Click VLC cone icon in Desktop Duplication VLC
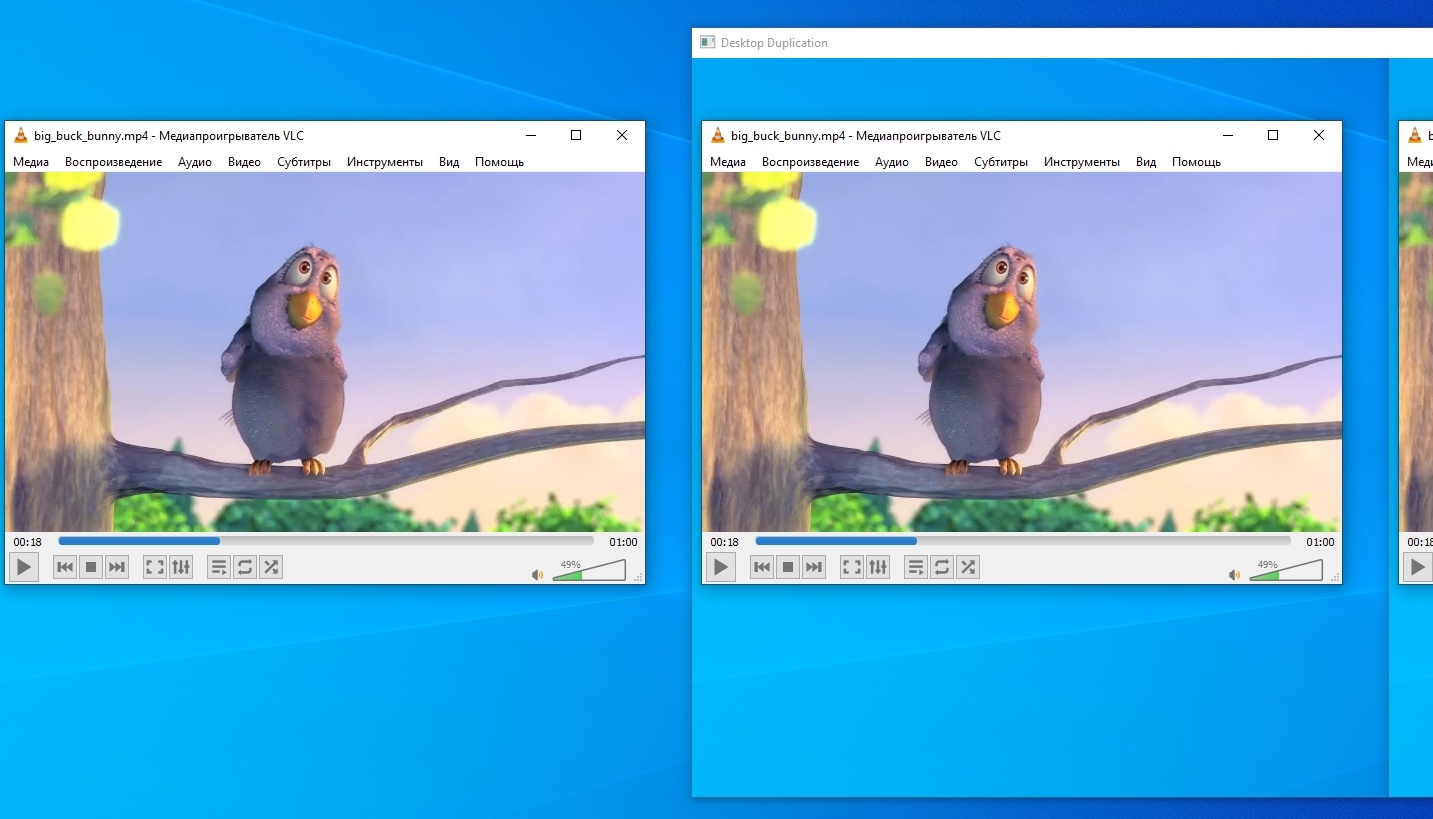Image resolution: width=1433 pixels, height=819 pixels. point(717,135)
